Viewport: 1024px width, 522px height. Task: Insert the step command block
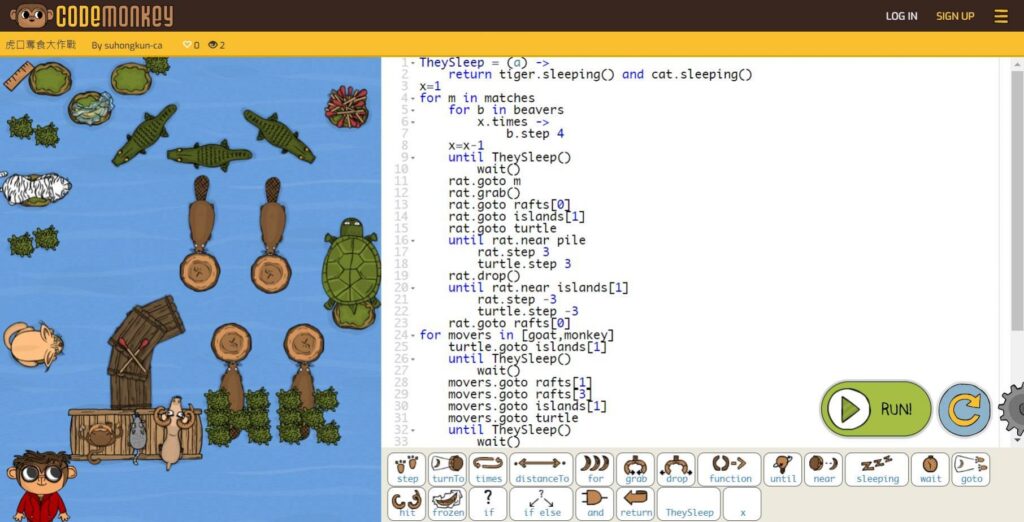(x=407, y=469)
